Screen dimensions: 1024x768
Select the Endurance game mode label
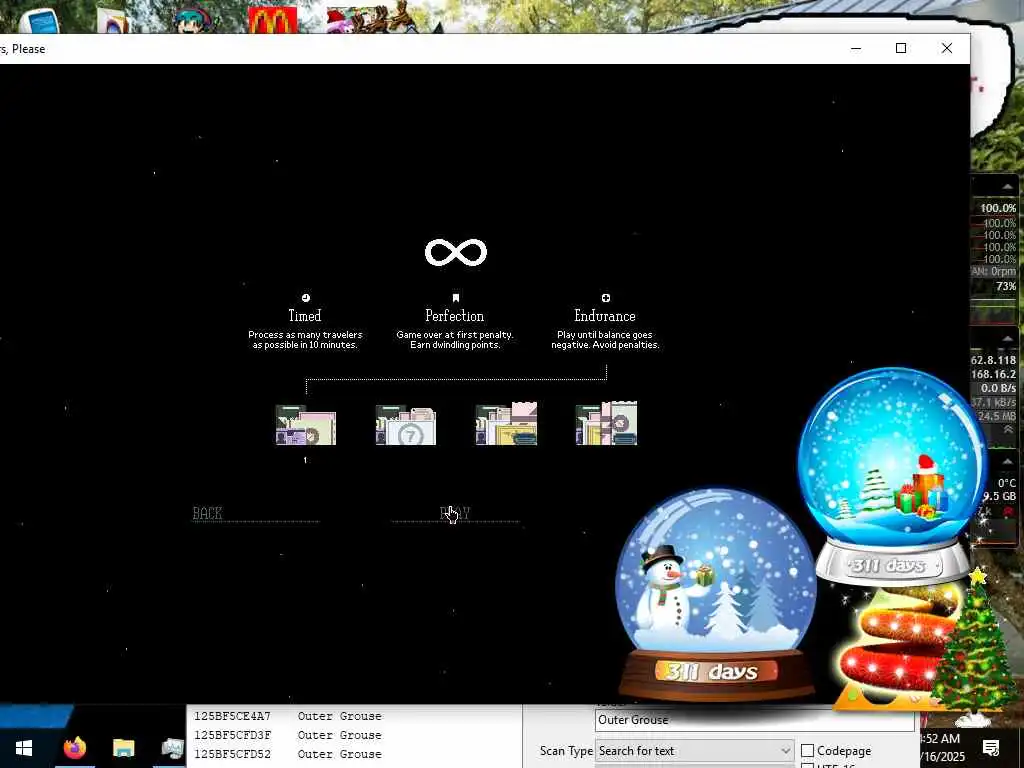pyautogui.click(x=605, y=315)
